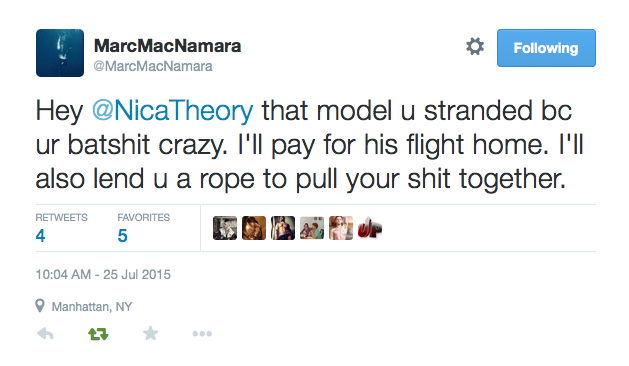Open the more options ellipsis menu
Image resolution: width=629 pixels, height=366 pixels.
point(202,333)
